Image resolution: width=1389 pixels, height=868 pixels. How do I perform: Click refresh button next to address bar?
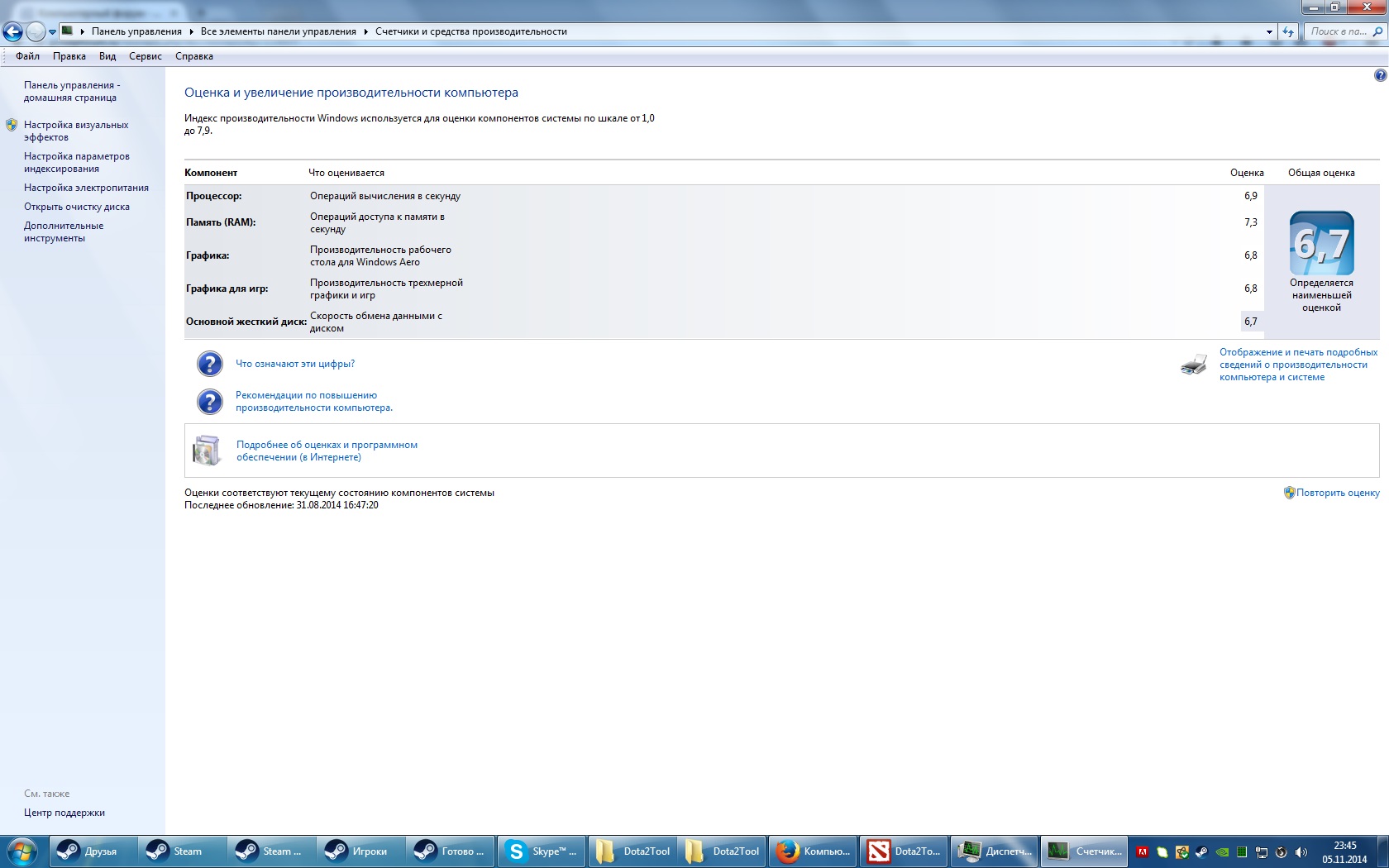tap(1288, 32)
